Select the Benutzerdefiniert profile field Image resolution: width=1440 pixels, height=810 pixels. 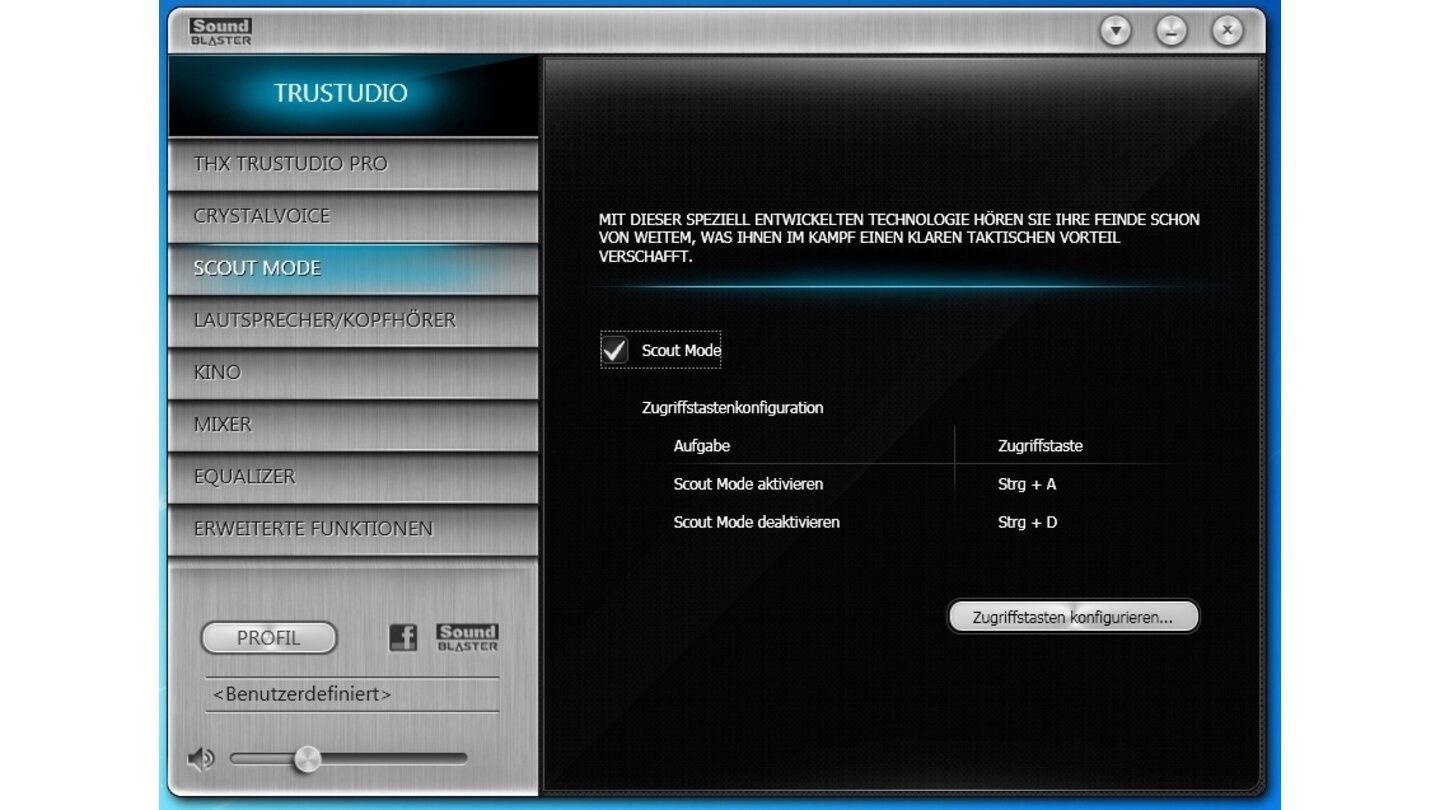tap(352, 694)
